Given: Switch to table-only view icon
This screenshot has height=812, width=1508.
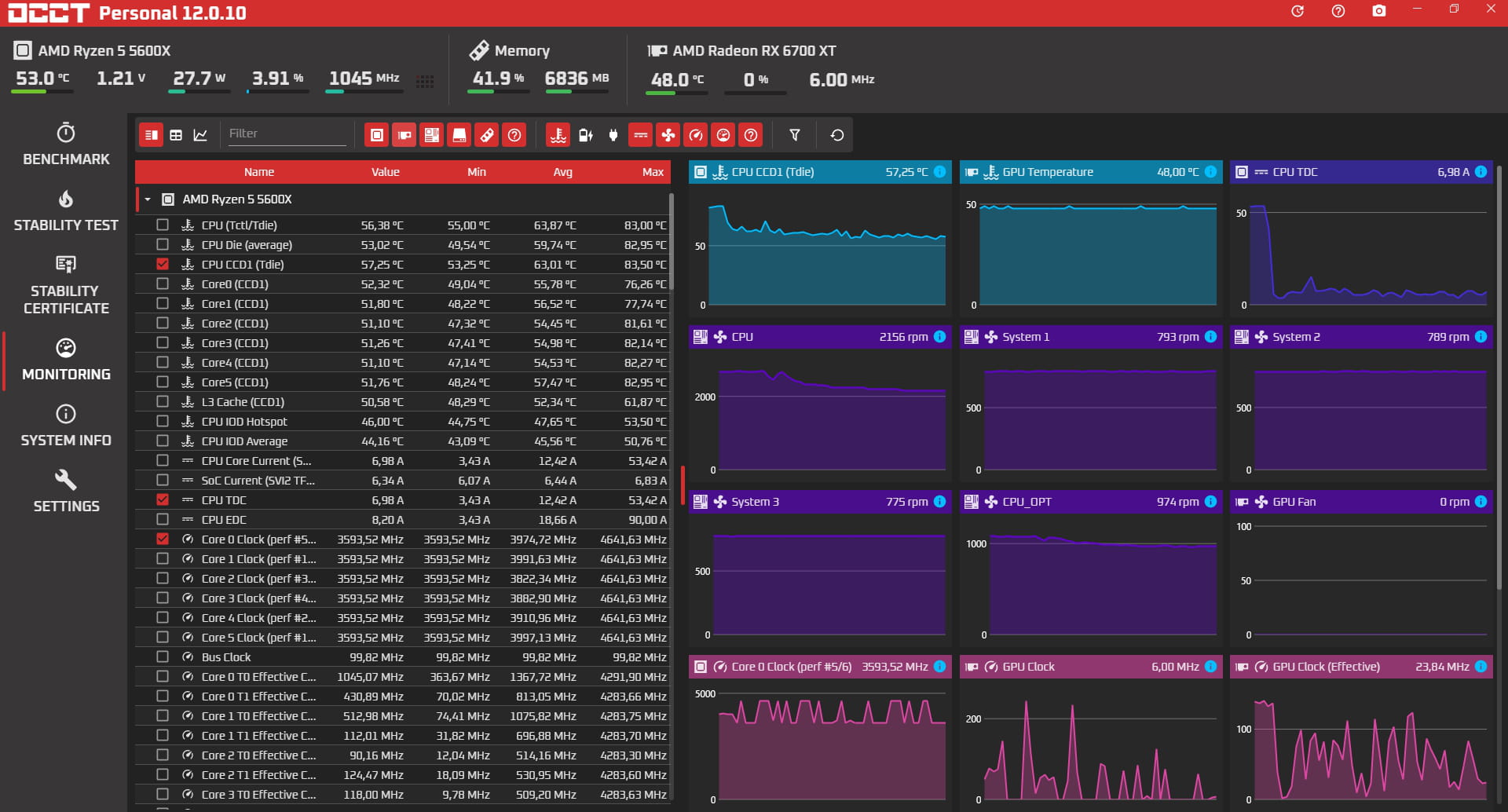Looking at the screenshot, I should point(176,135).
